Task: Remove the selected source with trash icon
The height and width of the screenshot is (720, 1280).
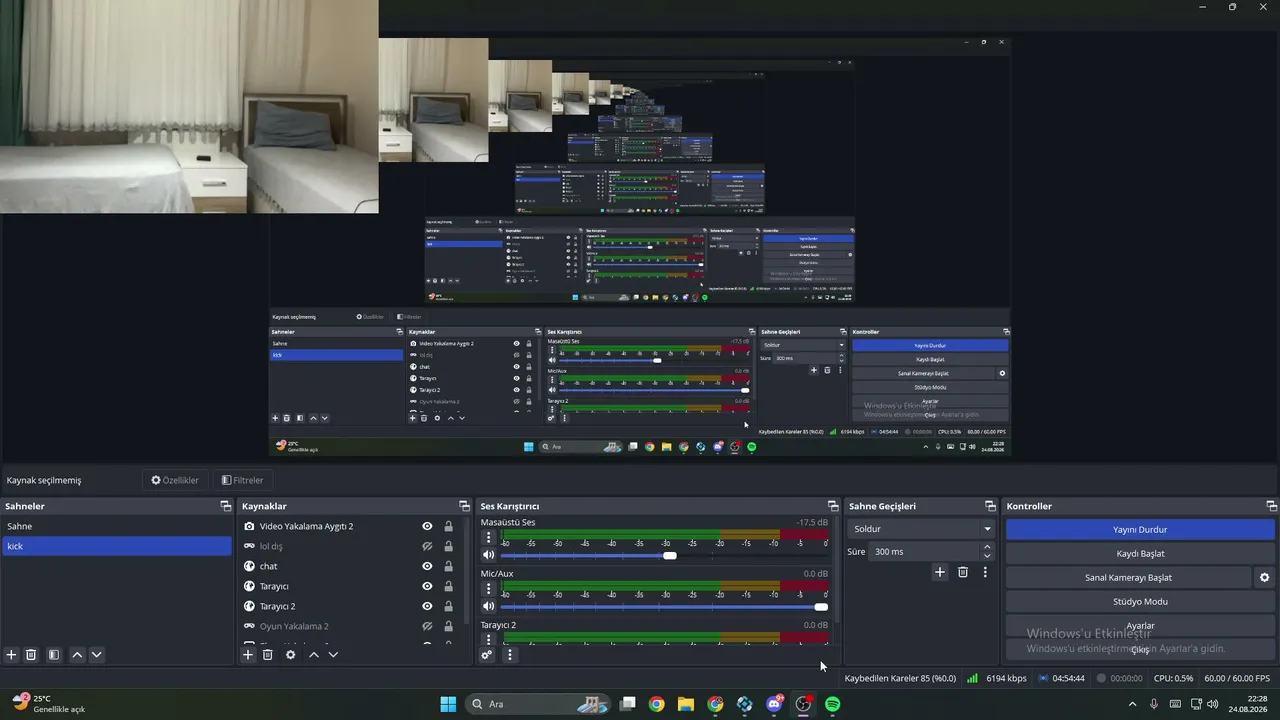Action: pyautogui.click(x=268, y=655)
